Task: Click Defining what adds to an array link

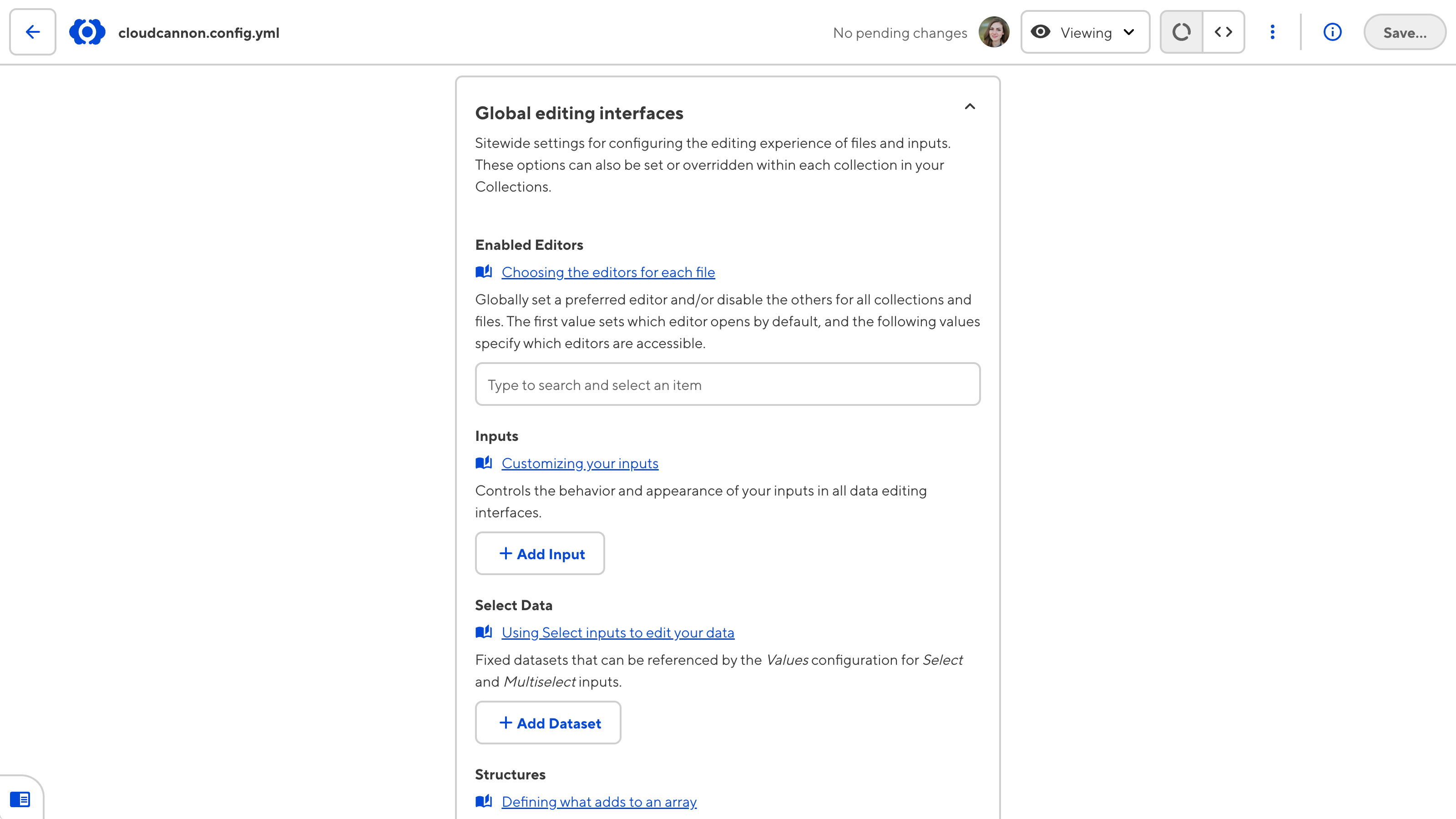Action: pyautogui.click(x=599, y=801)
